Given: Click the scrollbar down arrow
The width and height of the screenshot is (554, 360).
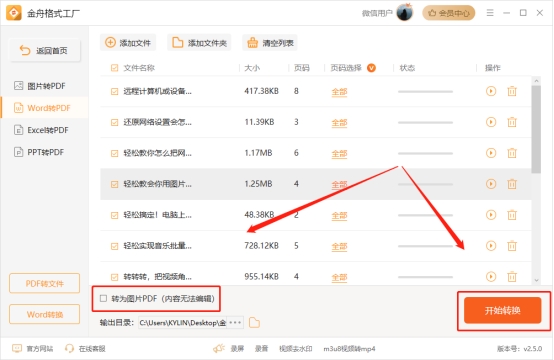Looking at the screenshot, I should pos(536,280).
